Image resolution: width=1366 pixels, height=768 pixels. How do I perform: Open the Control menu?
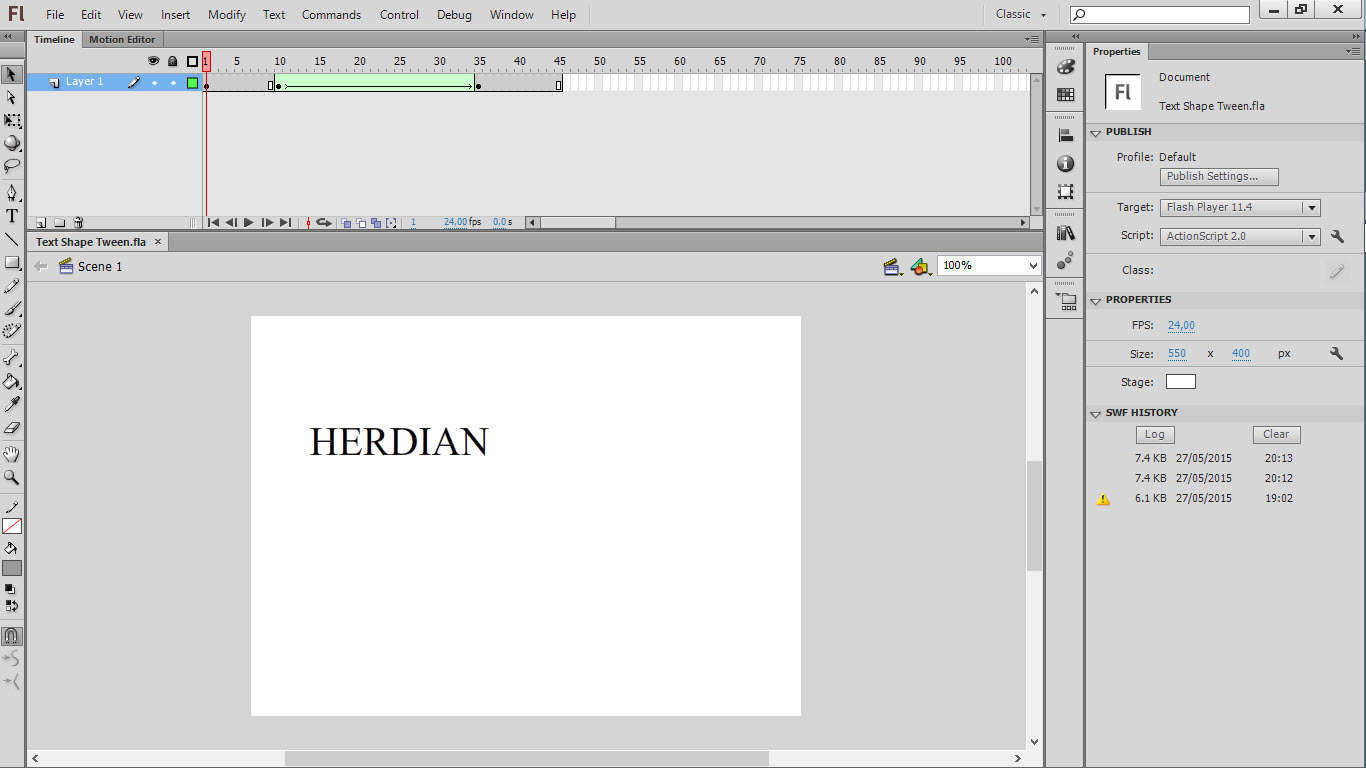pos(399,15)
